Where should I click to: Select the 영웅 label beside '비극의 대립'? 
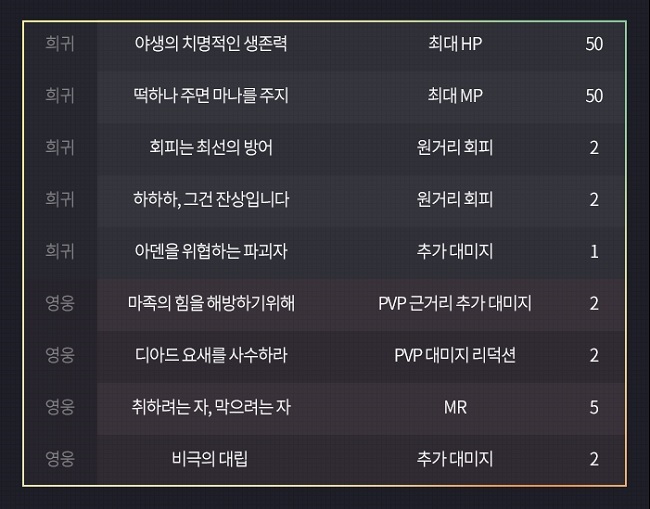[60, 459]
